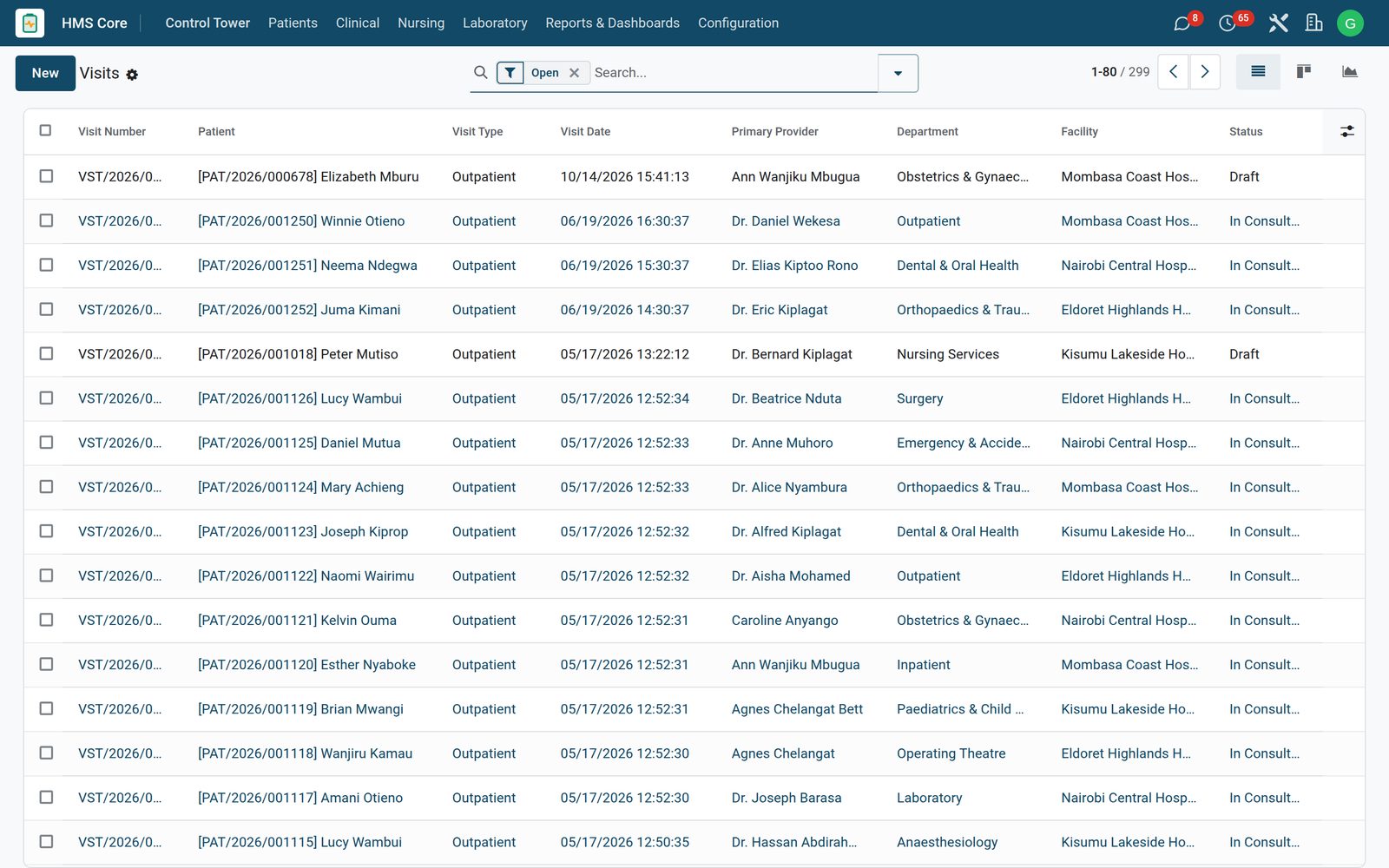1389x868 pixels.
Task: Switch to kanban view
Action: [1304, 72]
